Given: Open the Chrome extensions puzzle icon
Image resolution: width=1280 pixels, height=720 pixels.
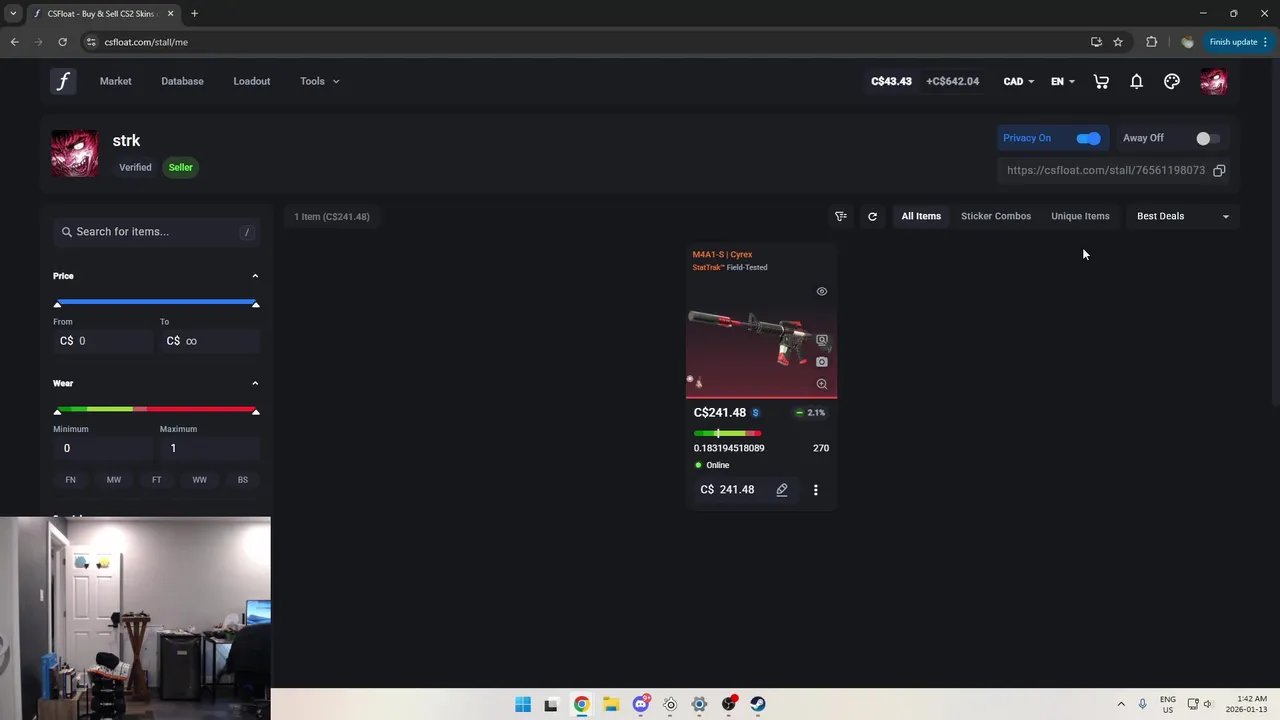Looking at the screenshot, I should (1151, 42).
